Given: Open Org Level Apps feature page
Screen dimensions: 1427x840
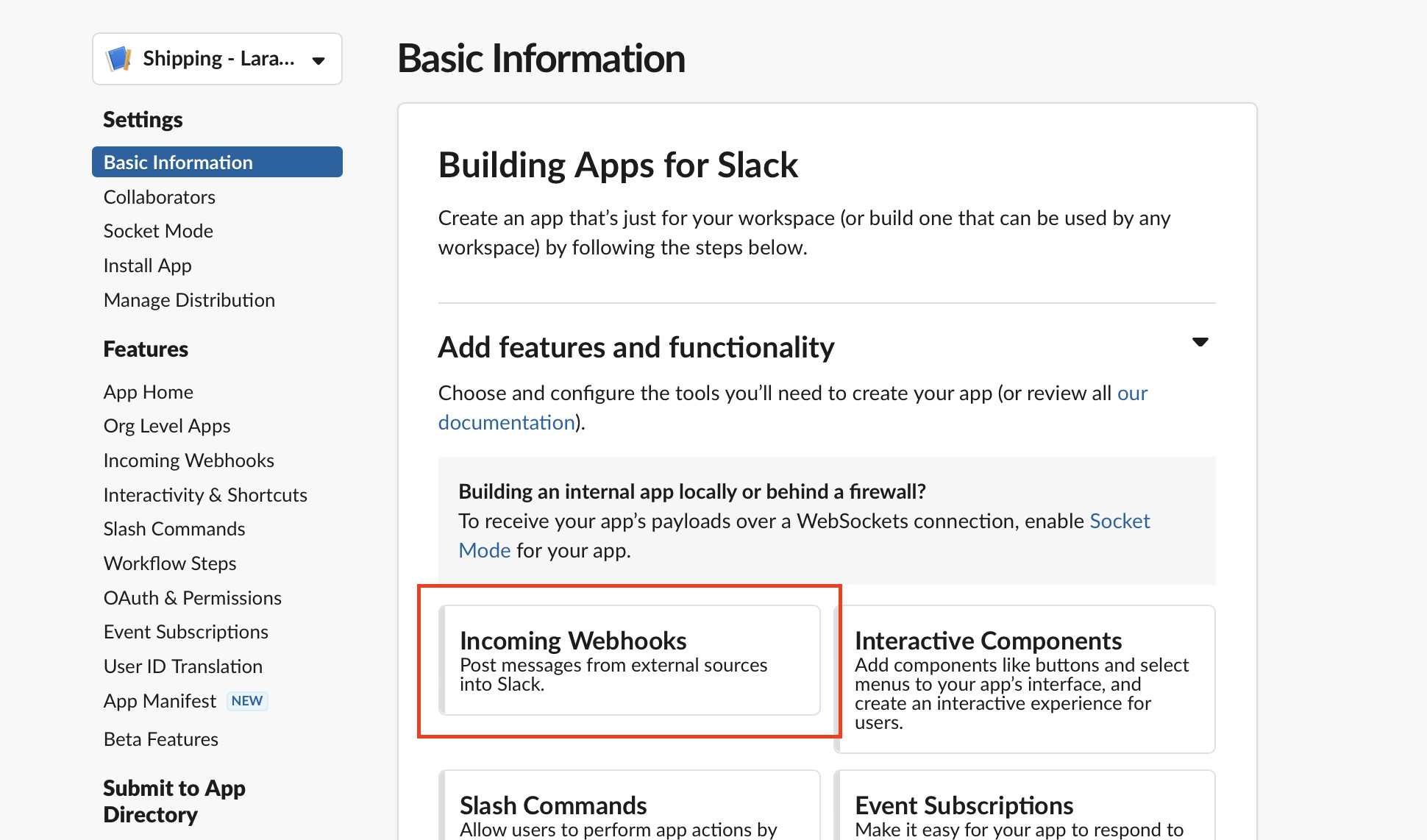Looking at the screenshot, I should coord(166,425).
